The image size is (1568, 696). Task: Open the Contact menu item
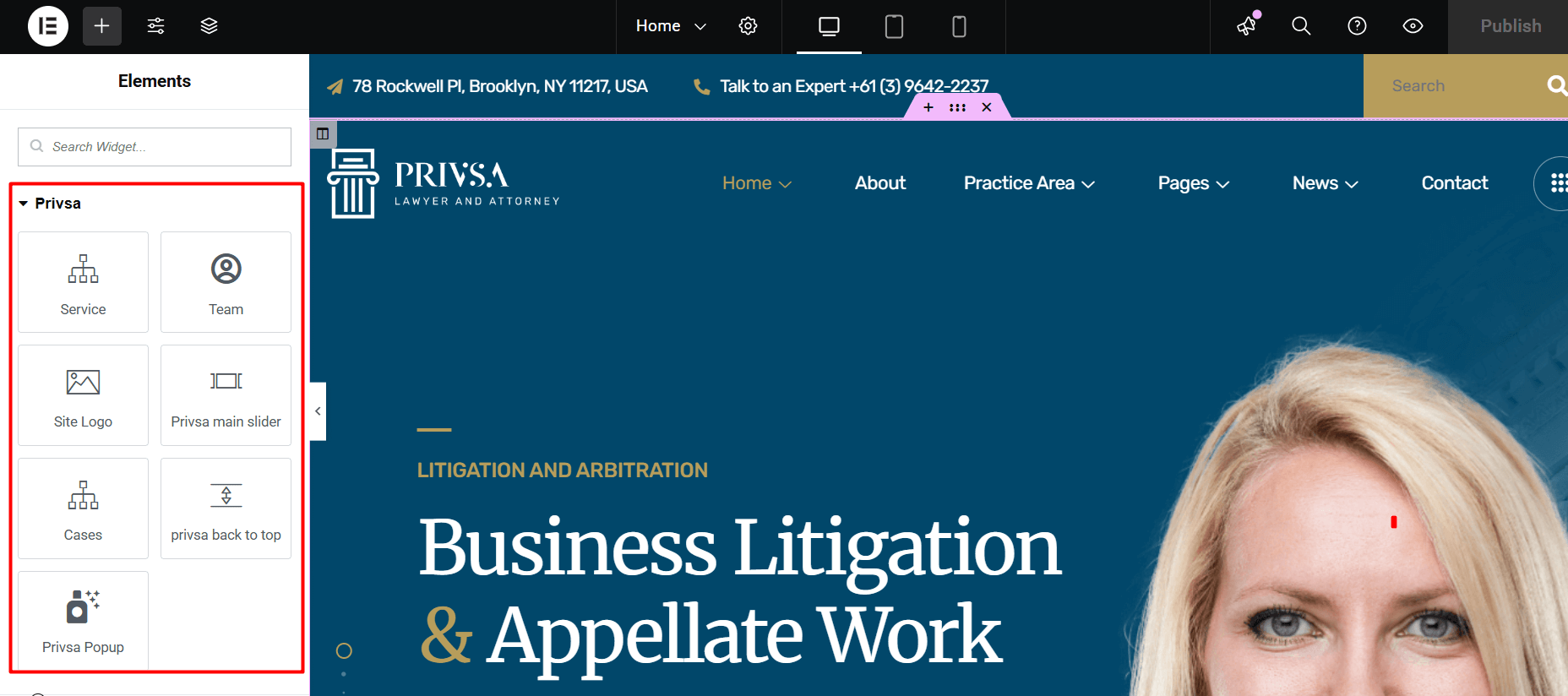[1455, 183]
